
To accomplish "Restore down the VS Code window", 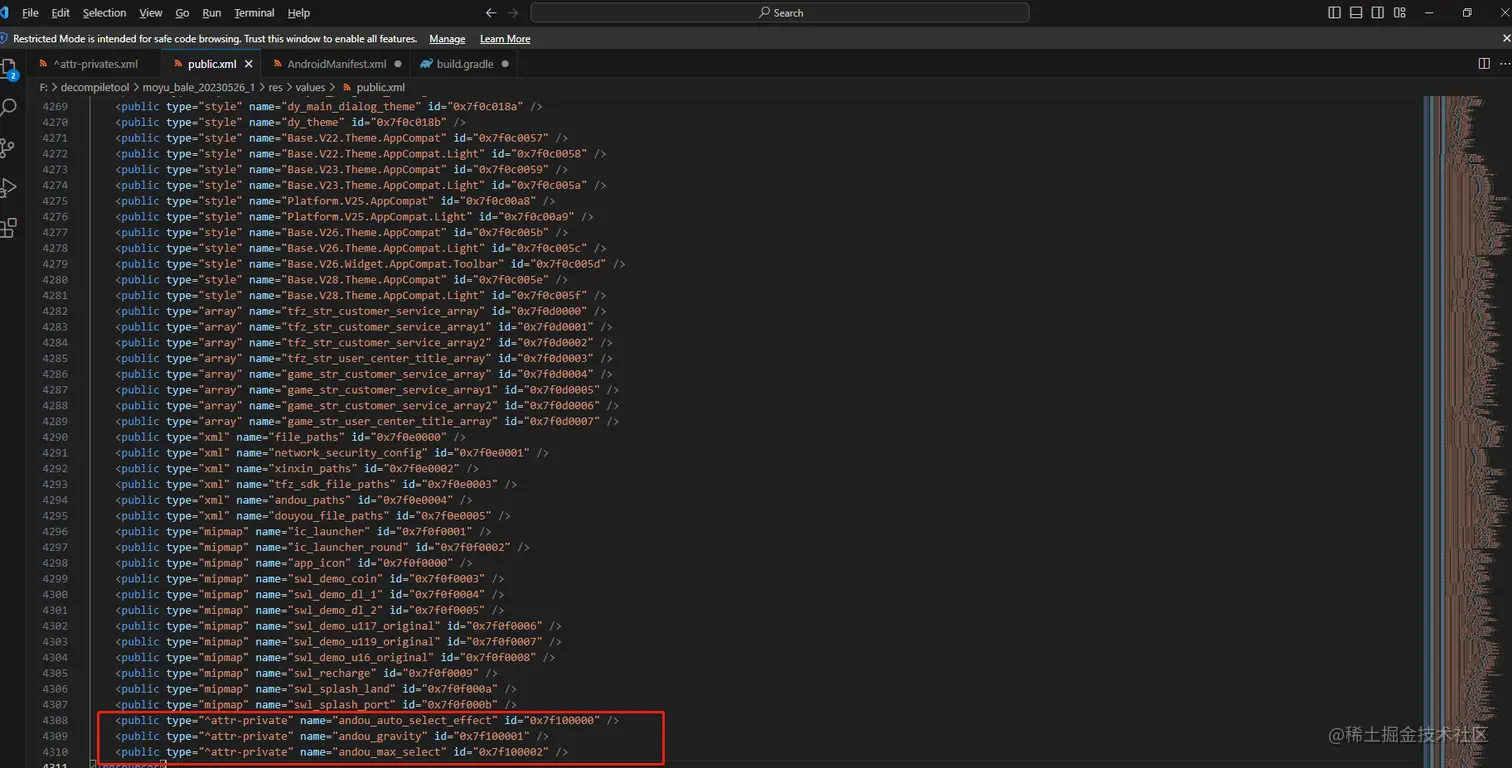I will coord(1467,13).
